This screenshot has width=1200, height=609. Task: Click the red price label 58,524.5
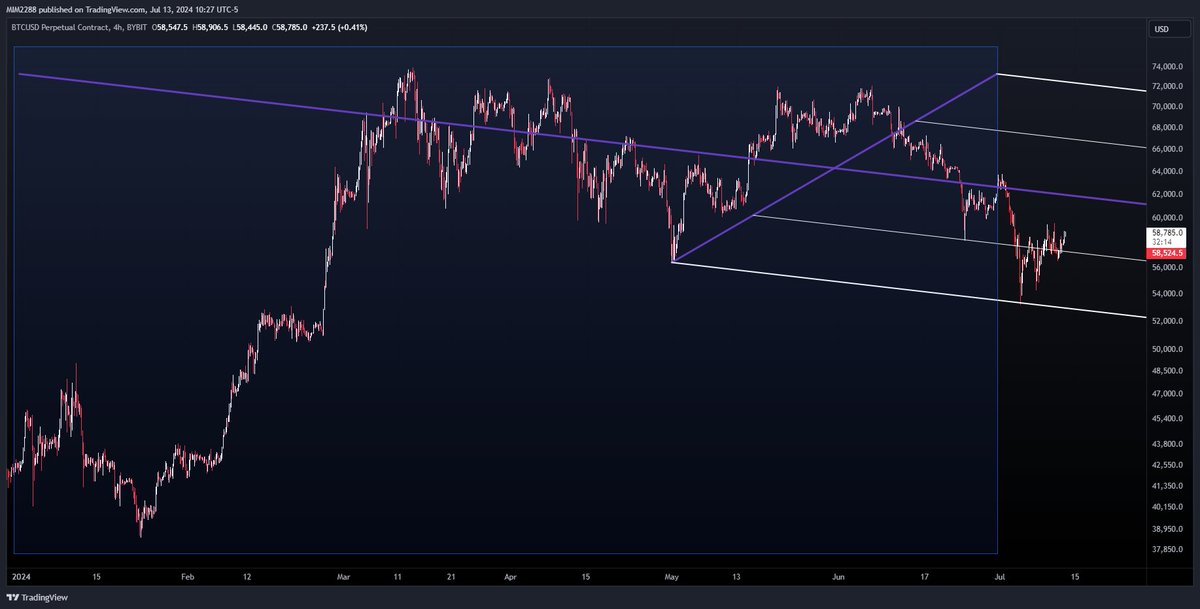(1169, 253)
